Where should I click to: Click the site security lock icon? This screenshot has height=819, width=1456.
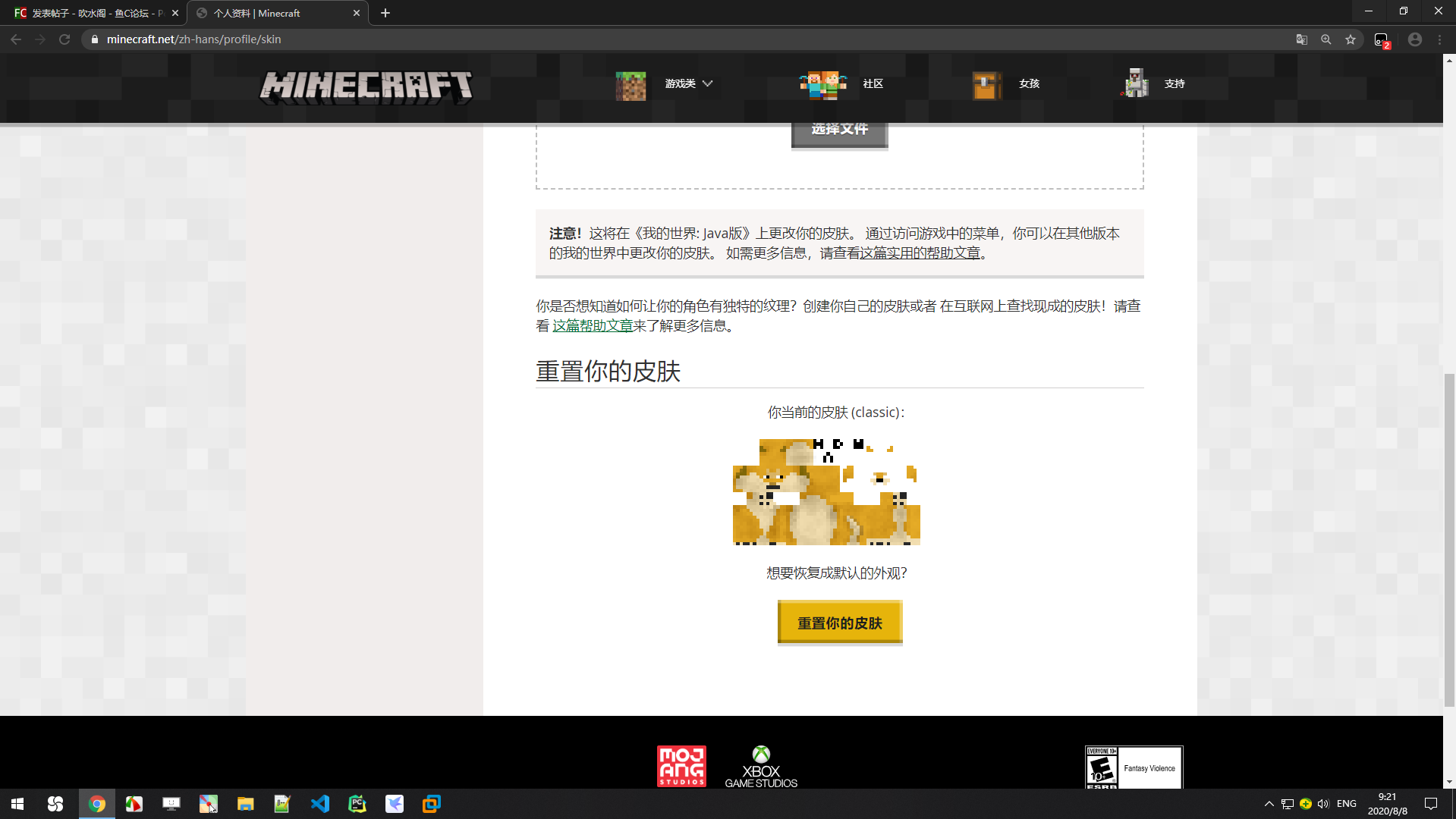(95, 39)
